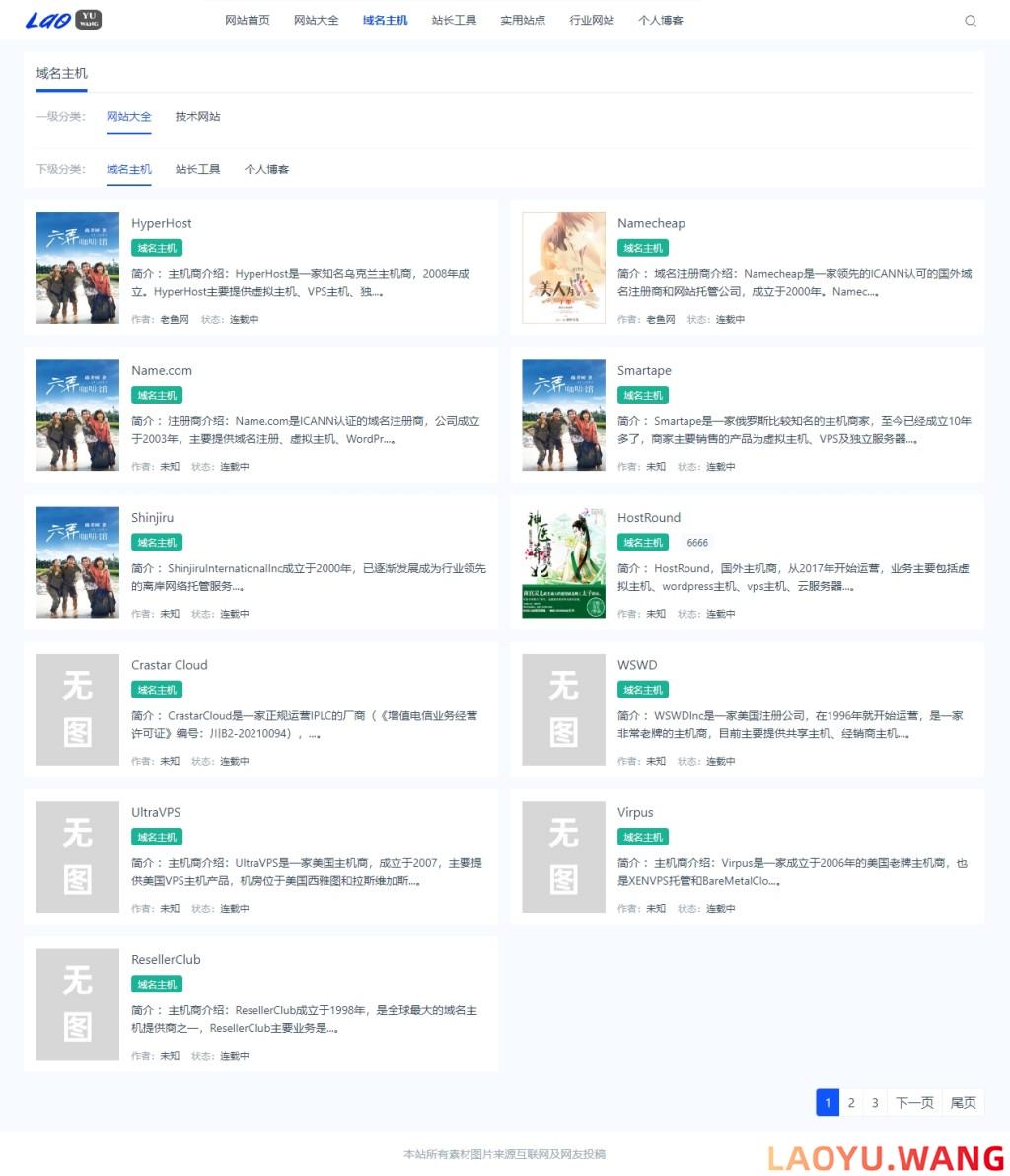Click the green 域名主机 tag under WSWD
Image resolution: width=1010 pixels, height=1176 pixels.
(642, 690)
